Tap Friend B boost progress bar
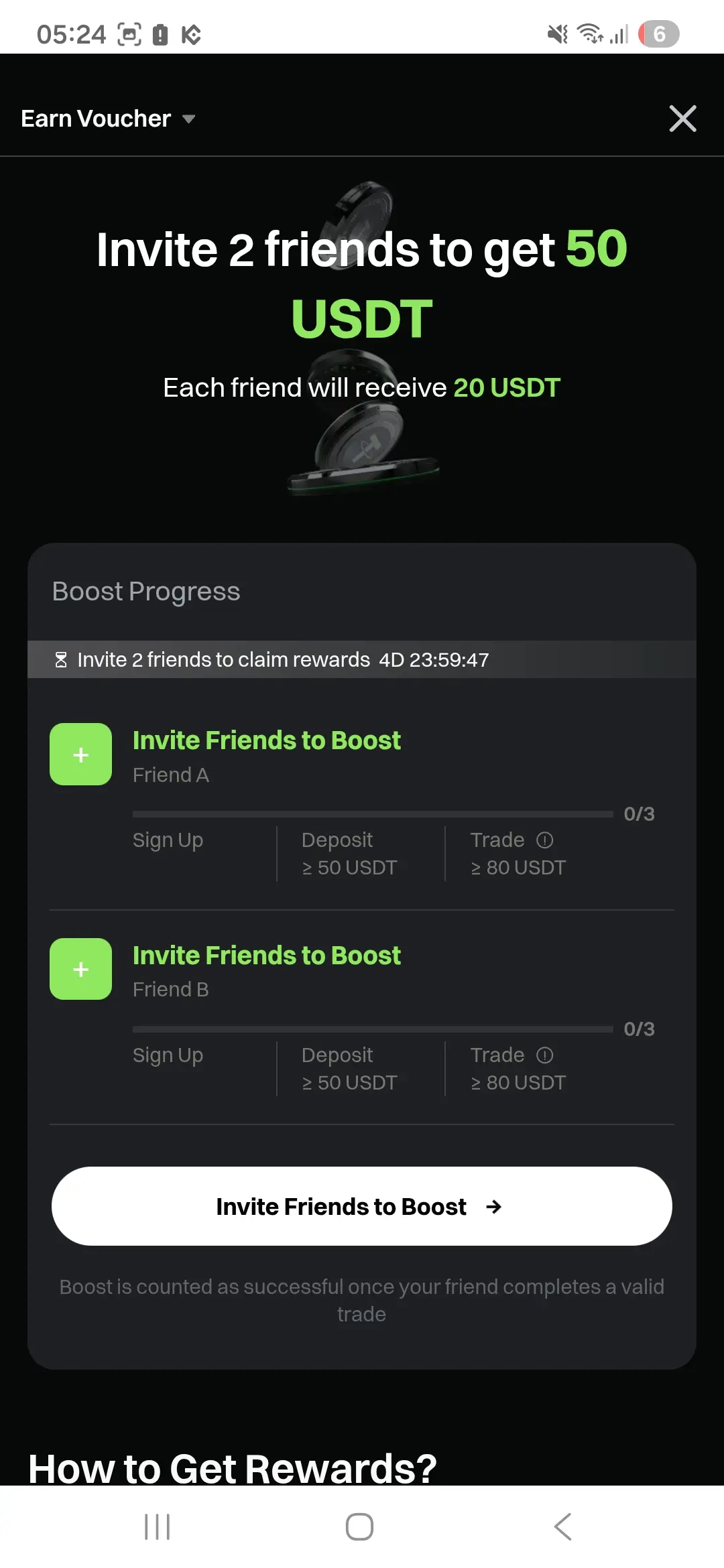 [x=373, y=1029]
